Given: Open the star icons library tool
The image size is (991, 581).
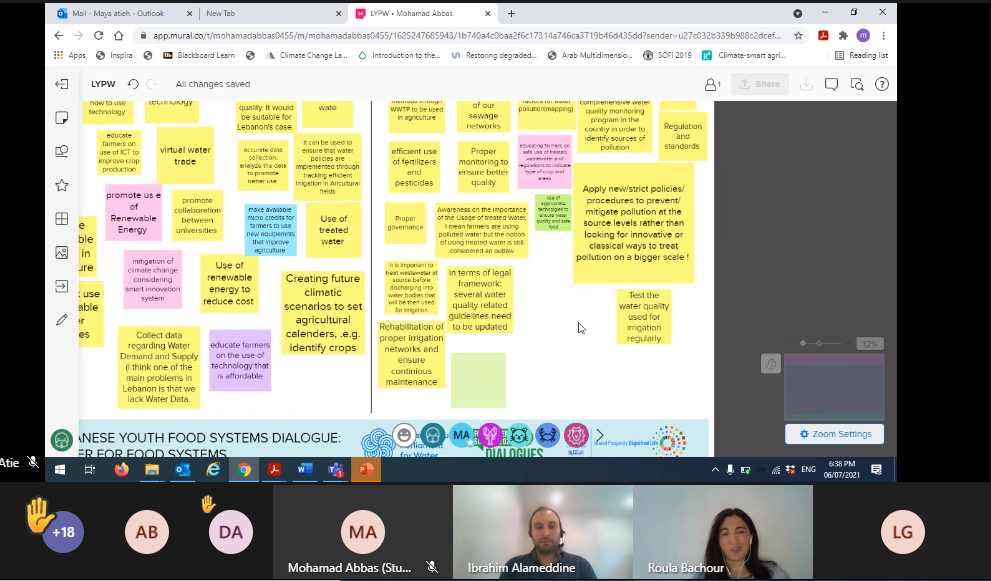Looking at the screenshot, I should point(61,185).
